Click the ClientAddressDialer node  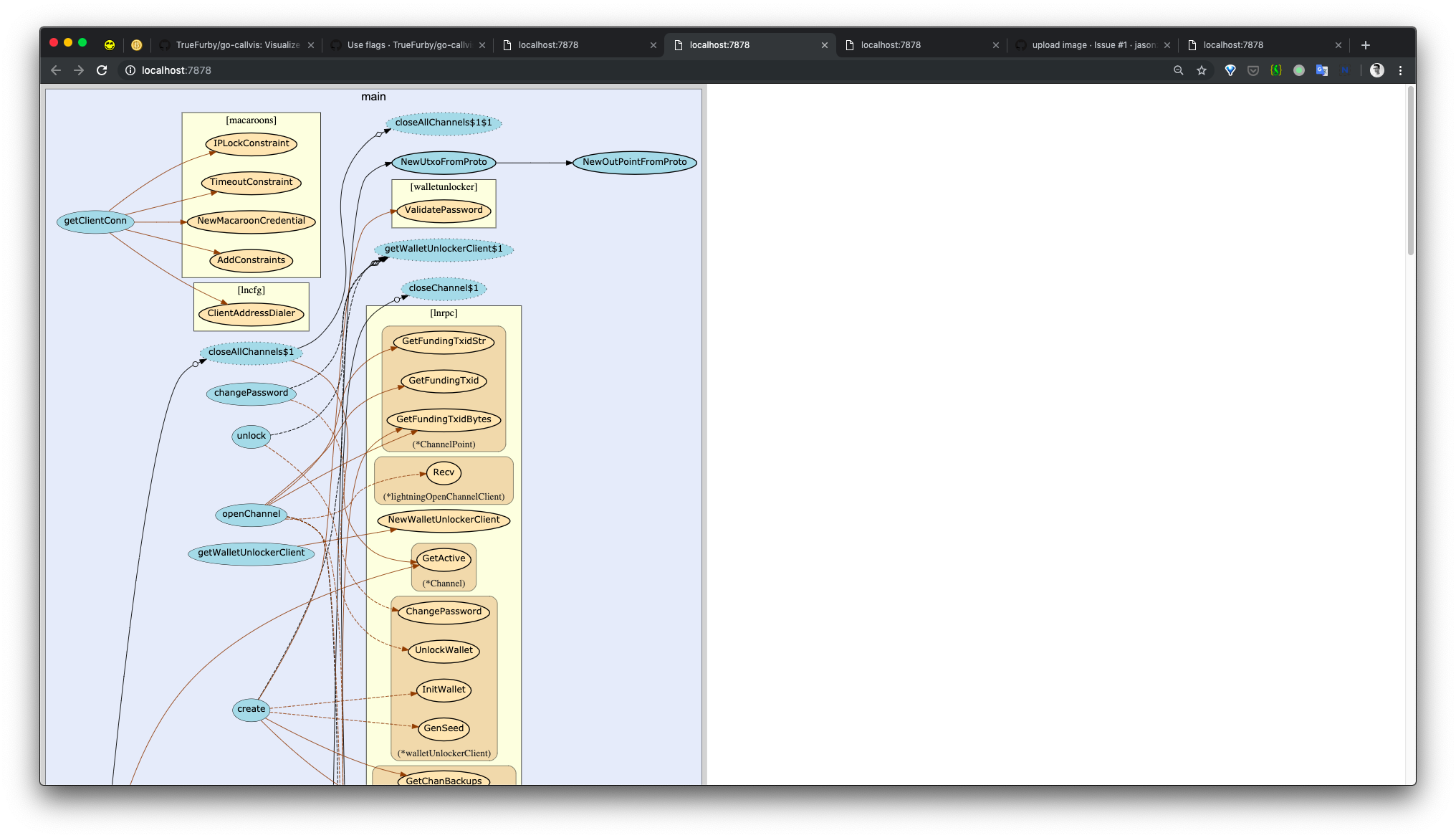click(252, 313)
